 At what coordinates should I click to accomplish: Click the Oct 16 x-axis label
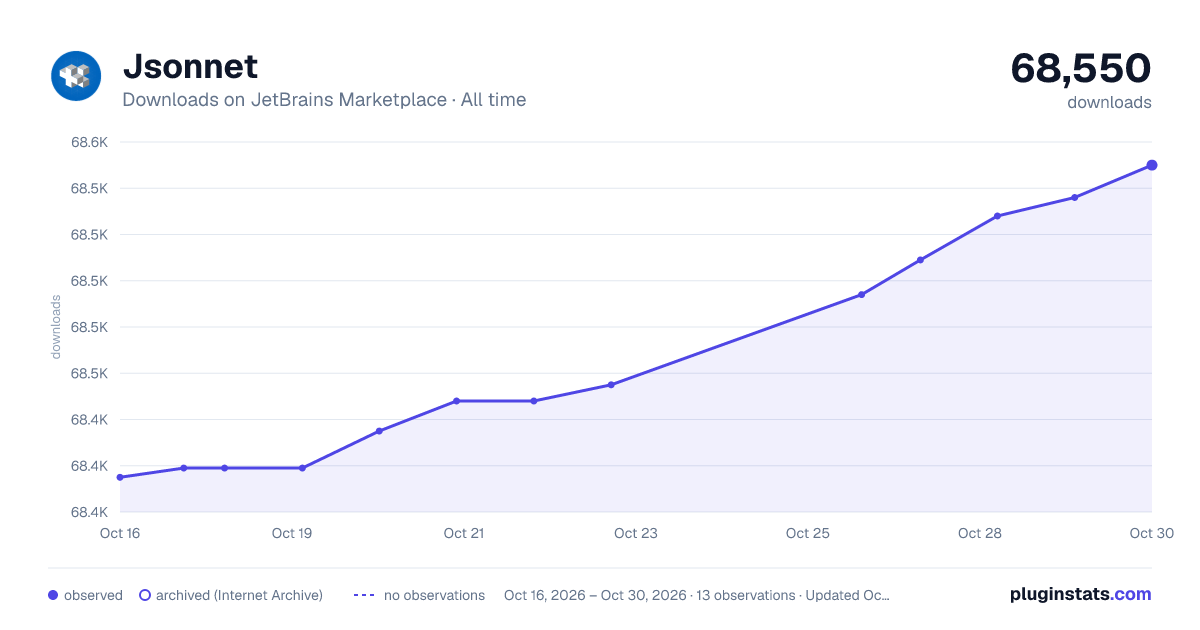coord(120,533)
